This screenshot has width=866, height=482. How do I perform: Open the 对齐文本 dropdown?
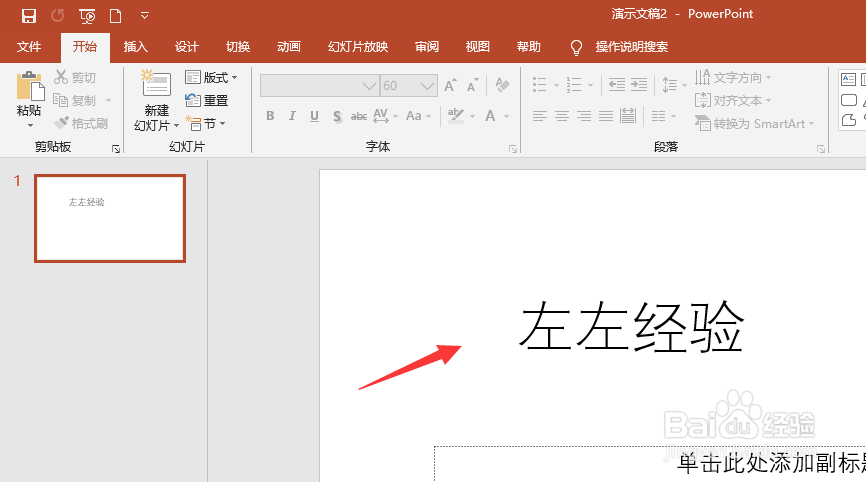point(733,100)
